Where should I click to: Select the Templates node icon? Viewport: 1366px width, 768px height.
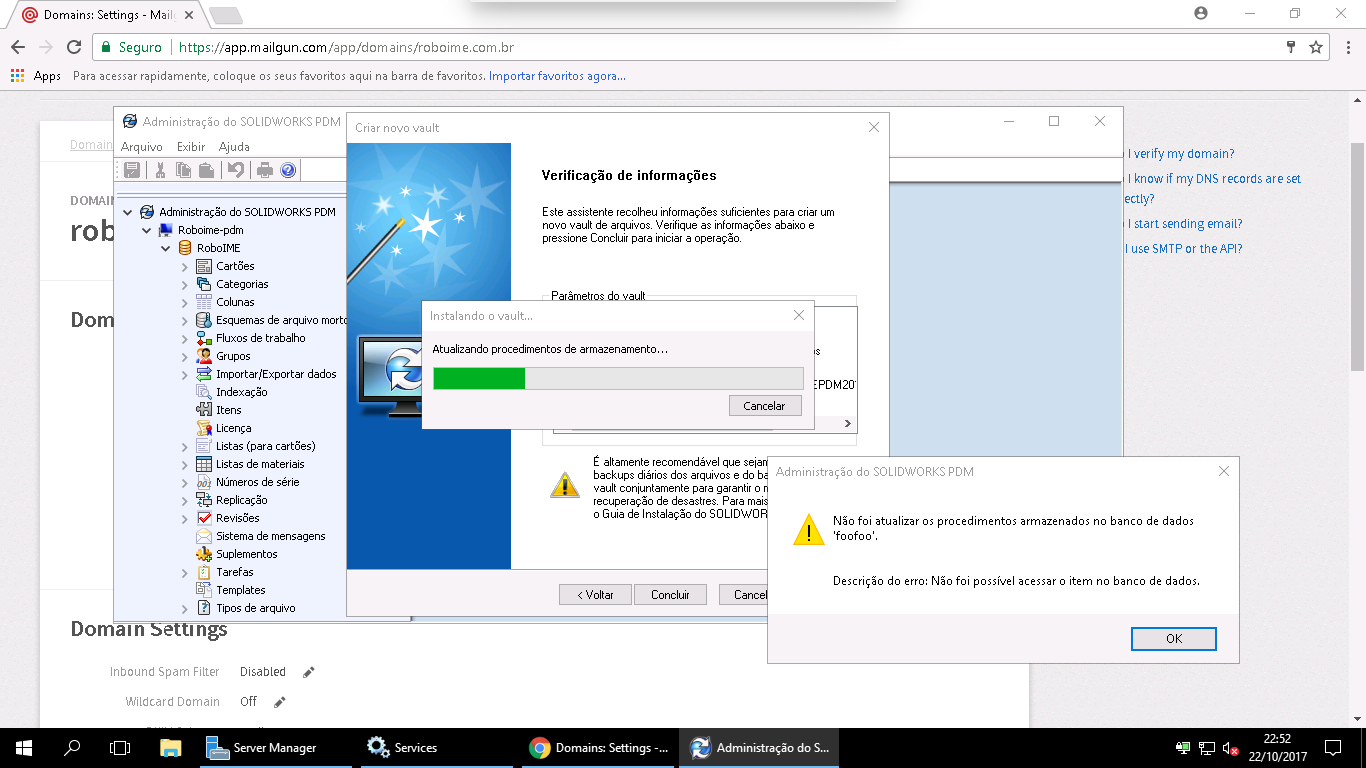point(204,590)
